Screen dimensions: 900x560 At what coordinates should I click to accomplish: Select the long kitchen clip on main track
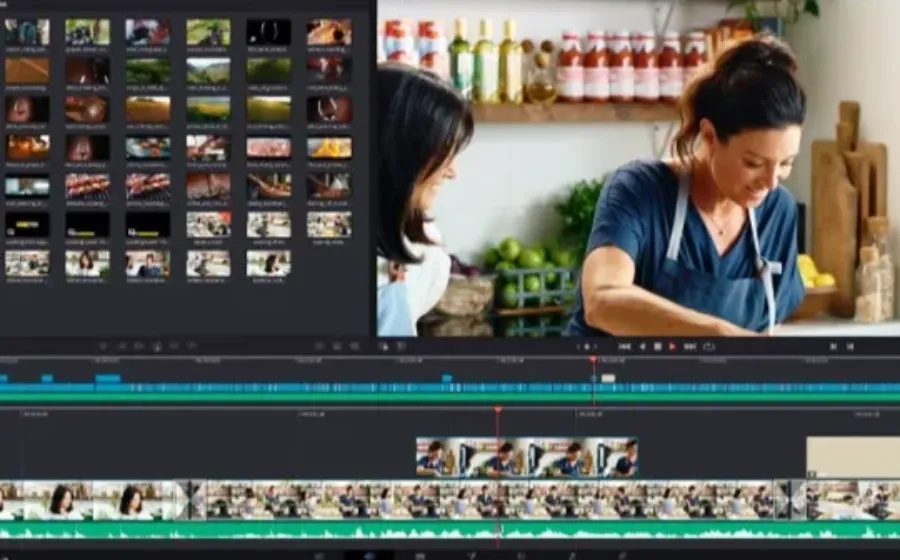(491, 500)
